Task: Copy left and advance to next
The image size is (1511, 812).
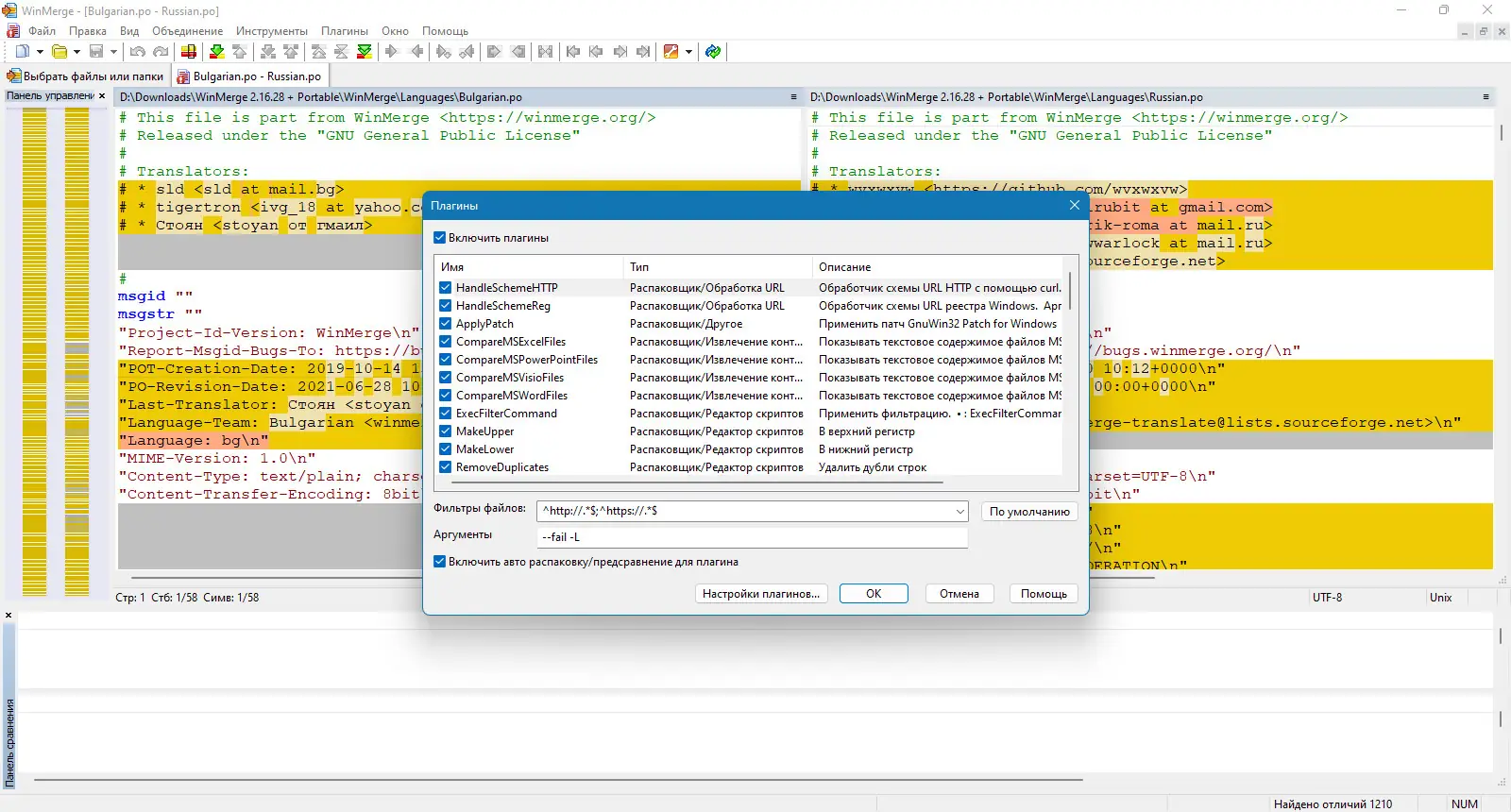Action: click(467, 52)
